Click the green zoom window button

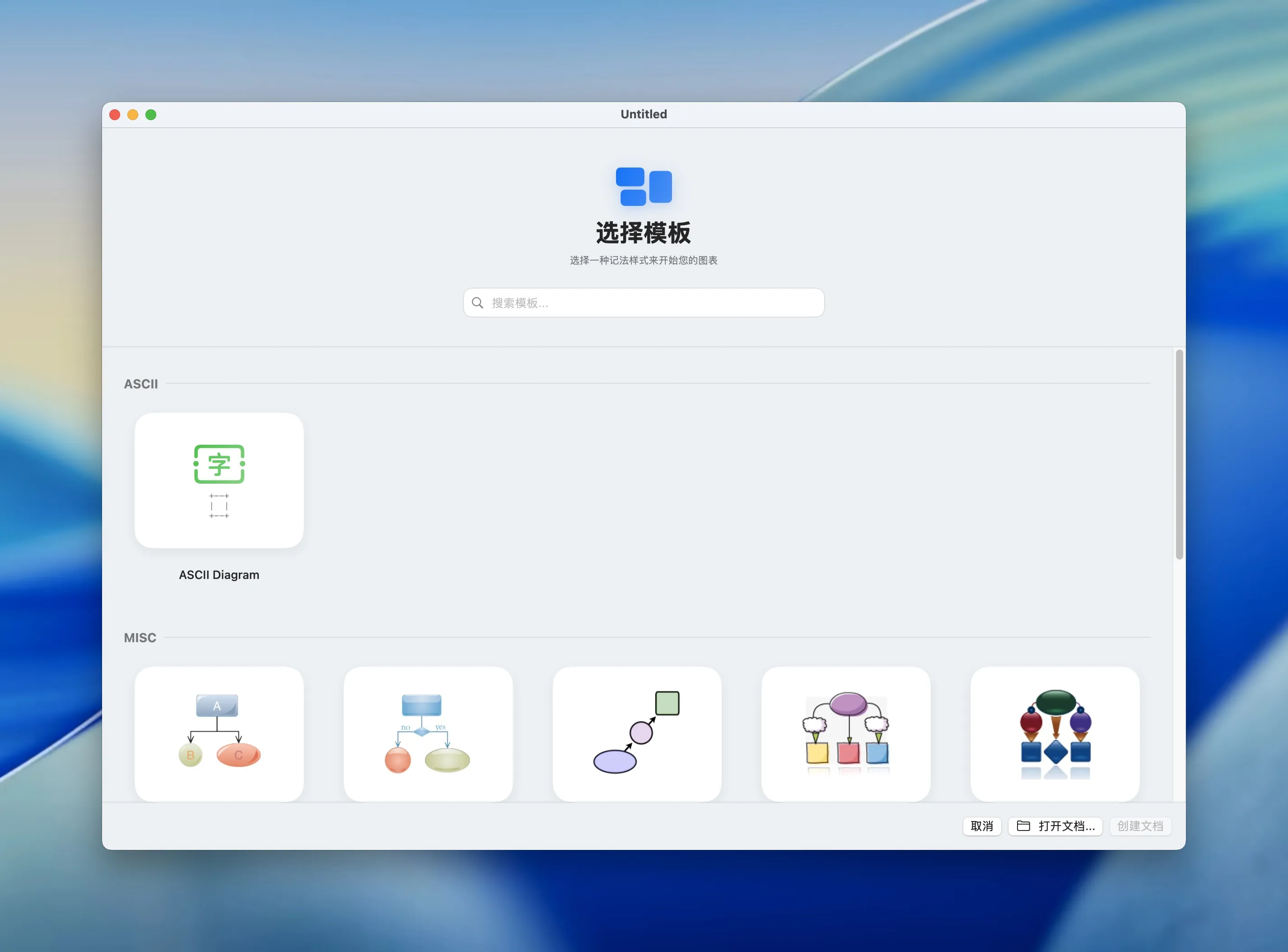coord(151,115)
